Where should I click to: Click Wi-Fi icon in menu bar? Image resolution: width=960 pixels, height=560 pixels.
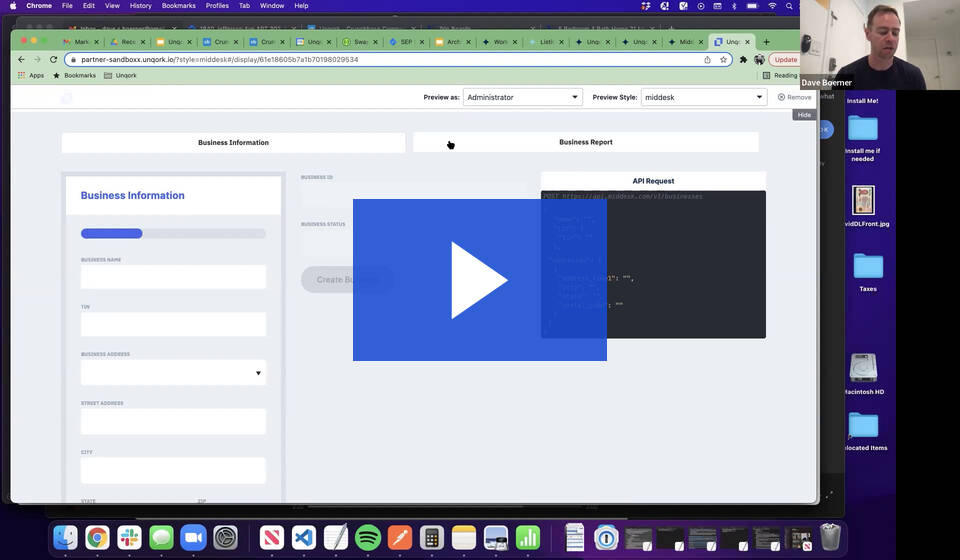(x=773, y=6)
